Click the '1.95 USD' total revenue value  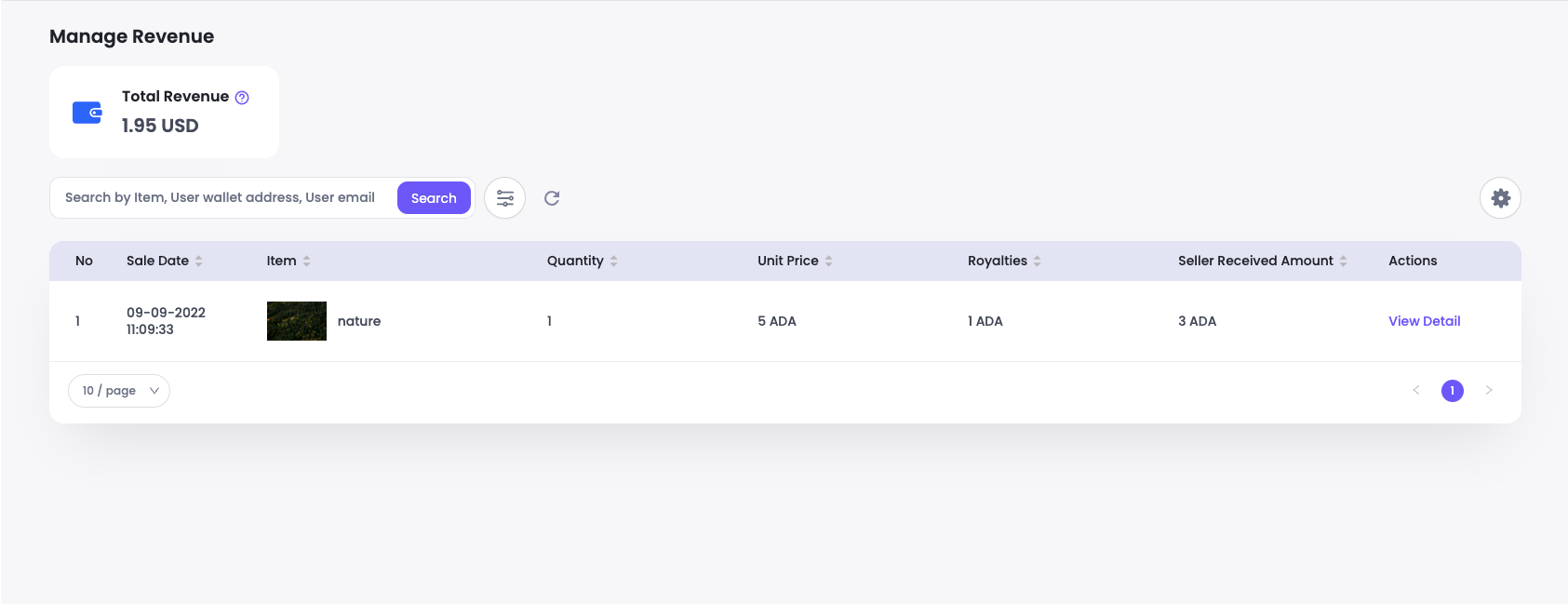[160, 126]
